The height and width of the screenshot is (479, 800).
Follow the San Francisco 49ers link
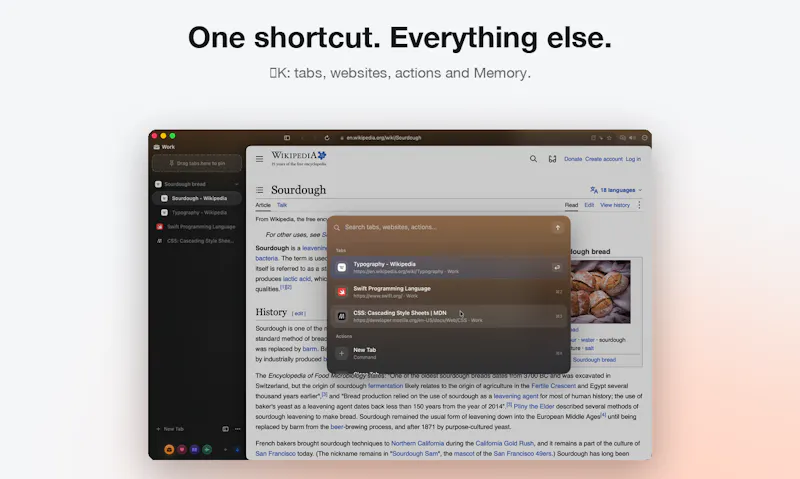pos(522,454)
